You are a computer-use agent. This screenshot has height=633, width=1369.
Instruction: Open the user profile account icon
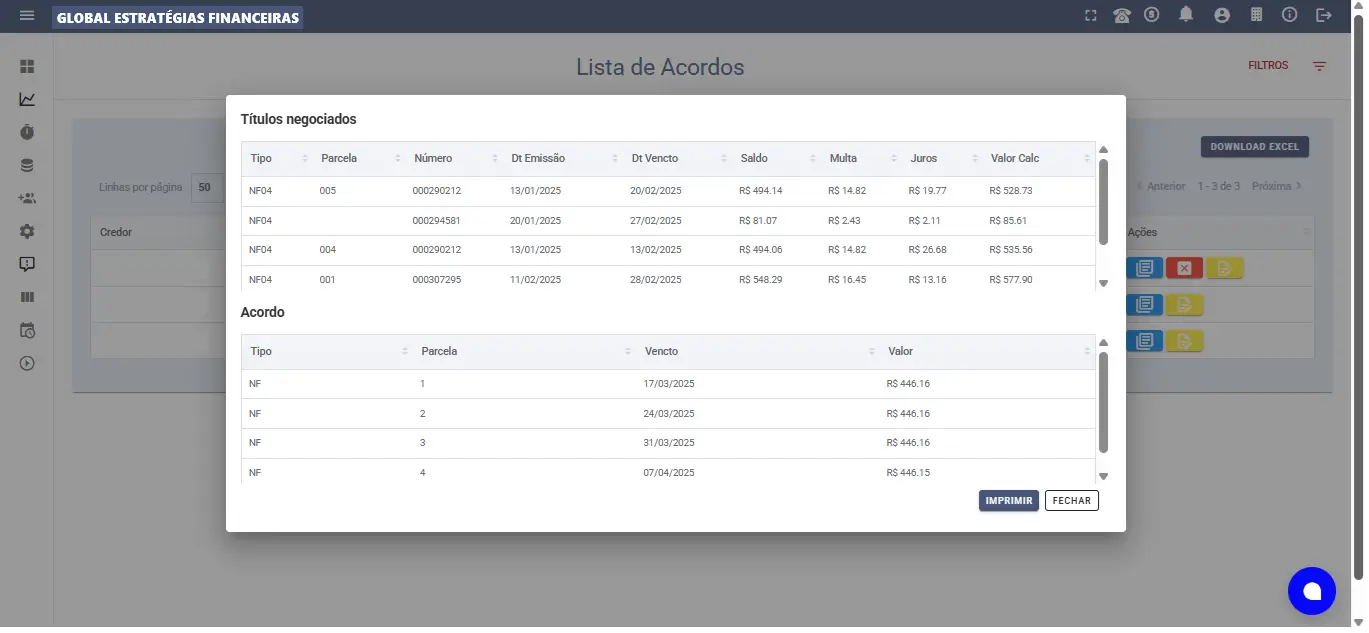point(1221,16)
